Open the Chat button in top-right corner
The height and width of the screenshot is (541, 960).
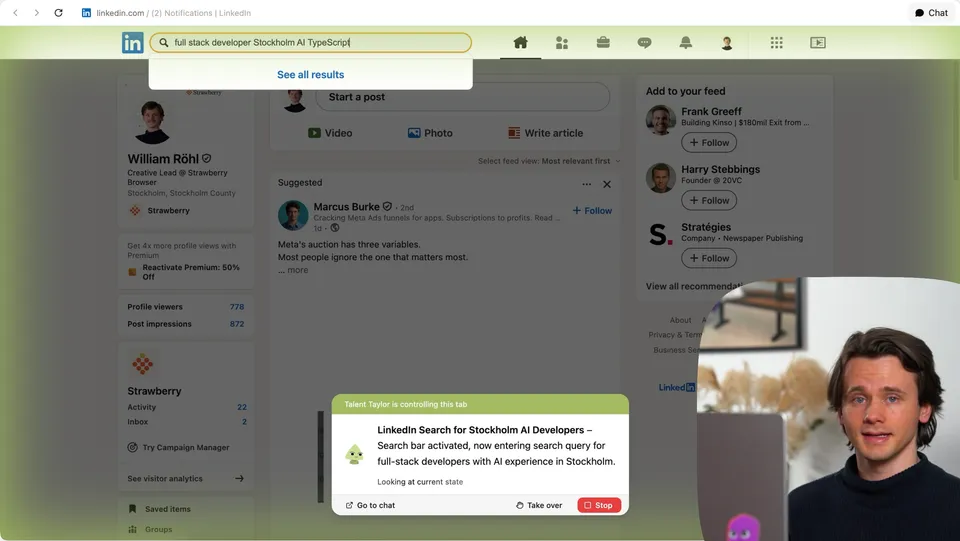click(930, 13)
